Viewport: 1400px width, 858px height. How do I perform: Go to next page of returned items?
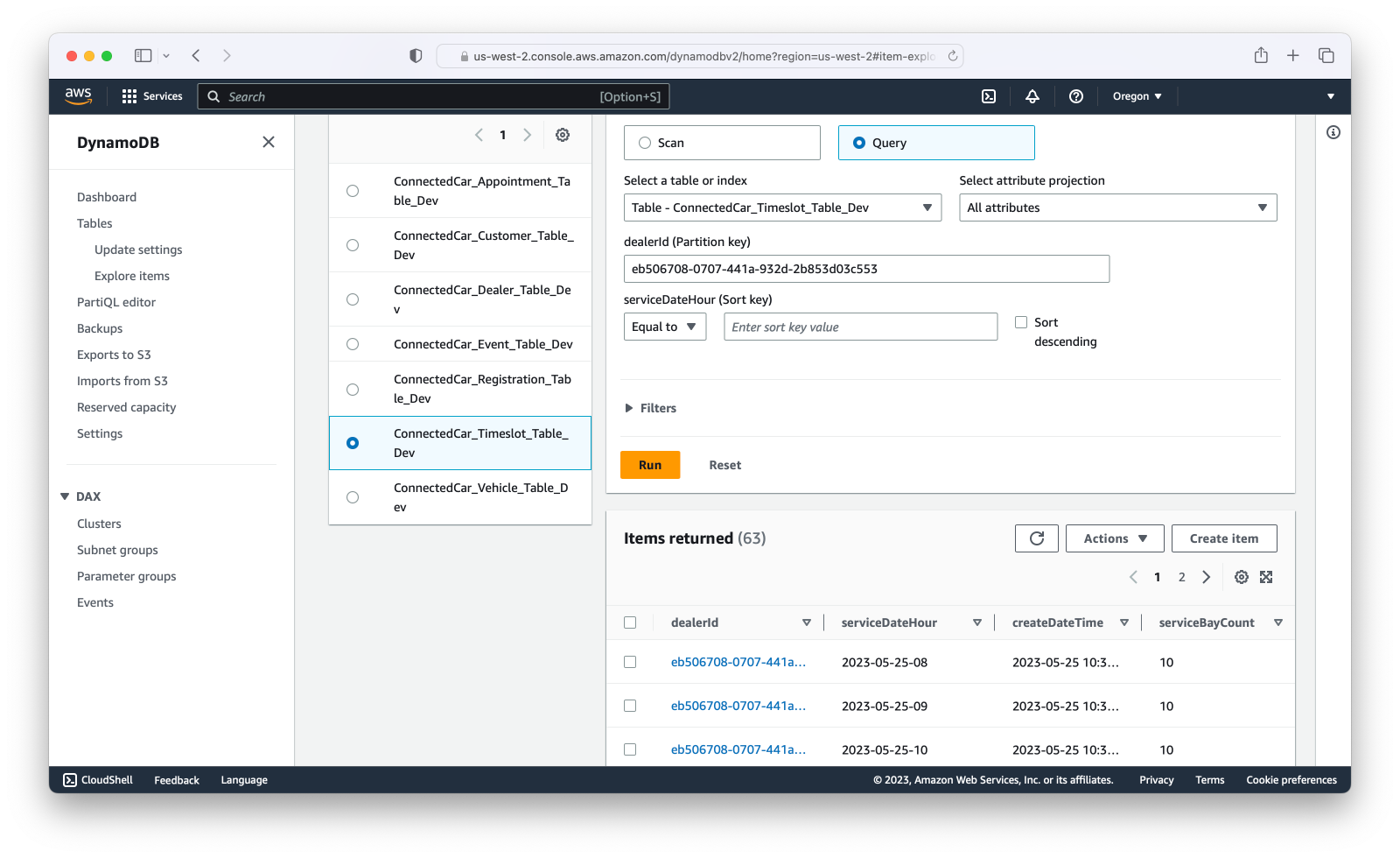coord(1207,577)
